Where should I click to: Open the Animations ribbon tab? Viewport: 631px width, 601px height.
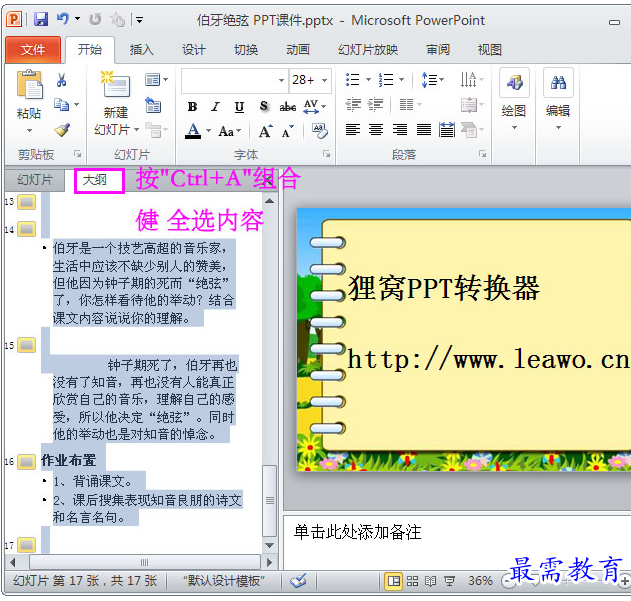298,50
